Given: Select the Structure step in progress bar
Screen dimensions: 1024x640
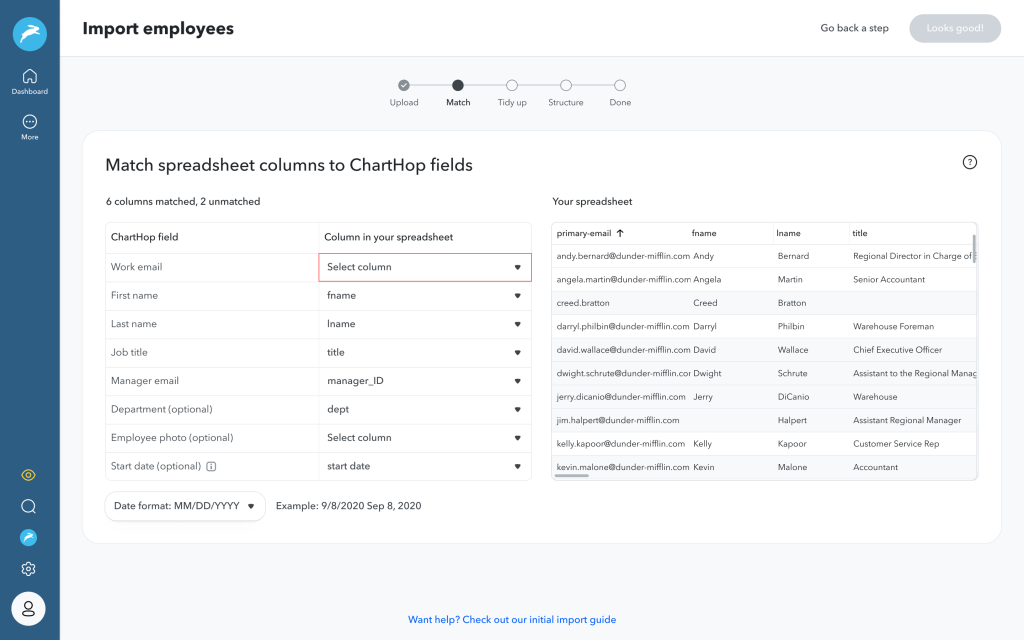Looking at the screenshot, I should [x=566, y=86].
